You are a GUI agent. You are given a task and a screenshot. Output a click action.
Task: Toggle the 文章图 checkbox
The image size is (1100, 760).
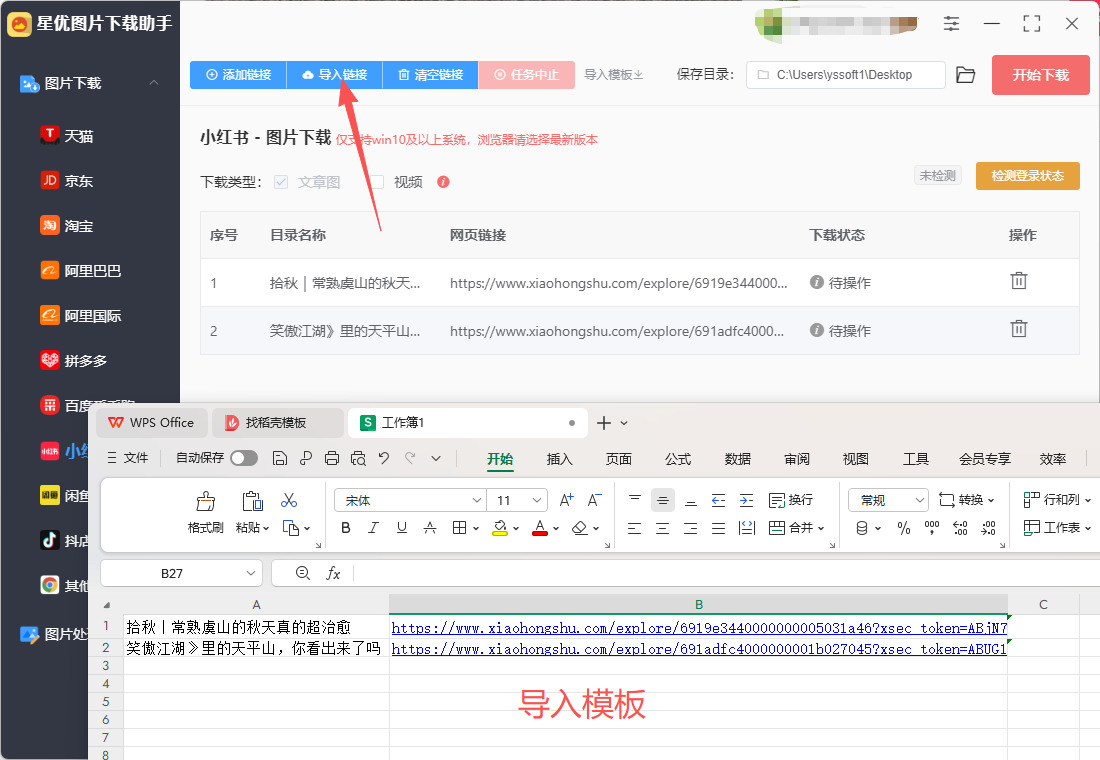click(x=281, y=182)
